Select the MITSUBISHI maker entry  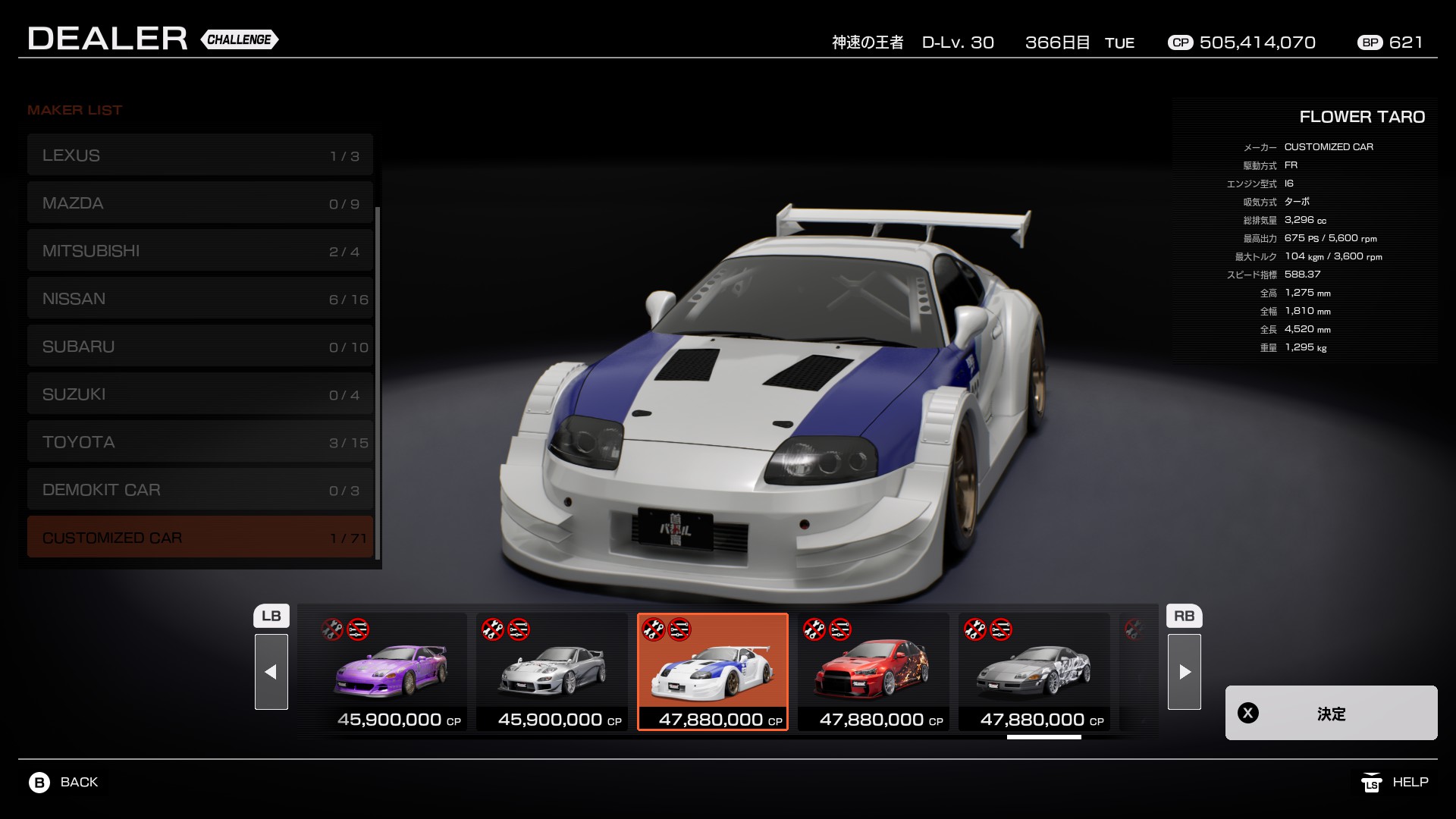(200, 251)
